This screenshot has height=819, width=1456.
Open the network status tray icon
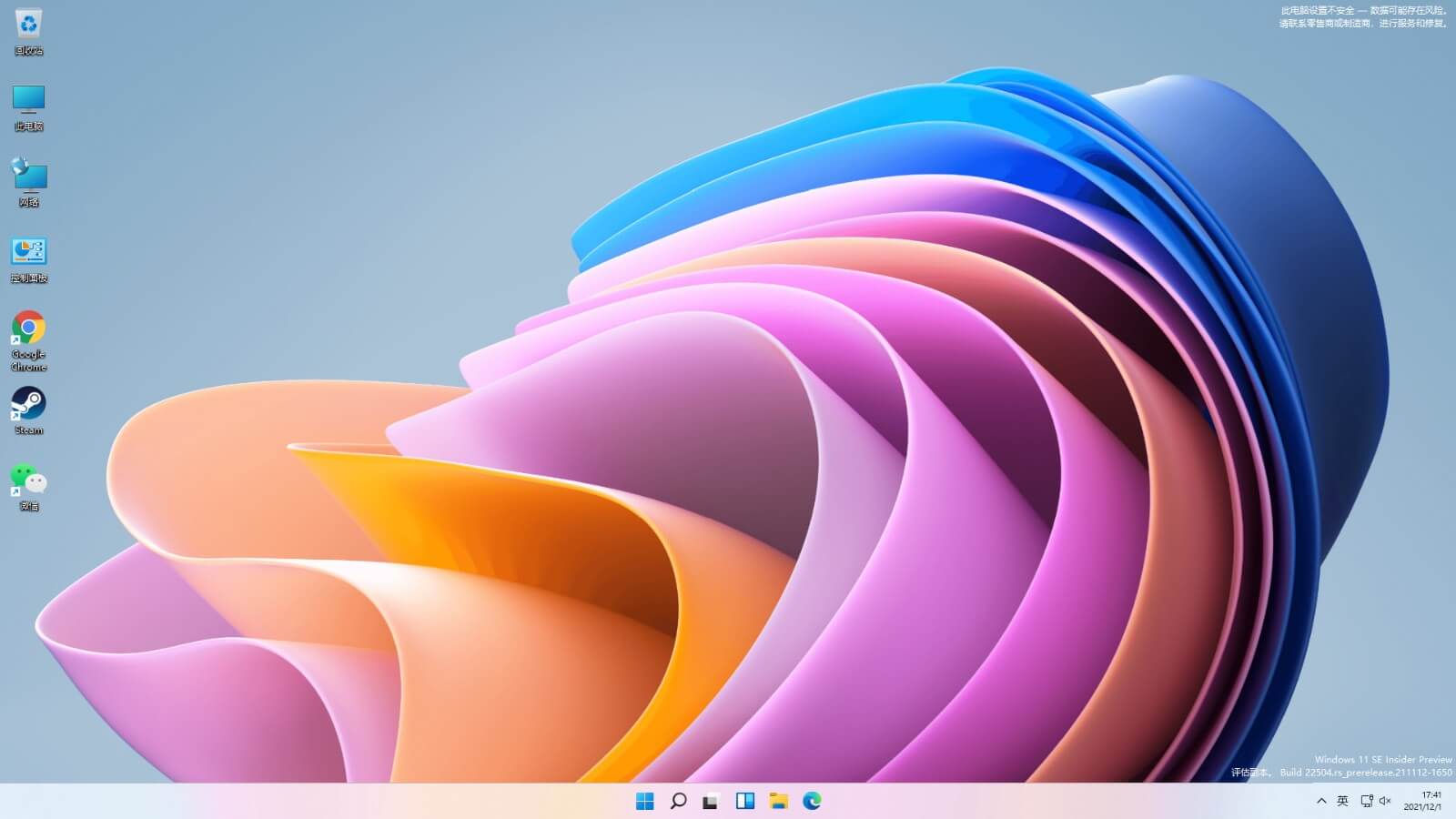point(1366,802)
